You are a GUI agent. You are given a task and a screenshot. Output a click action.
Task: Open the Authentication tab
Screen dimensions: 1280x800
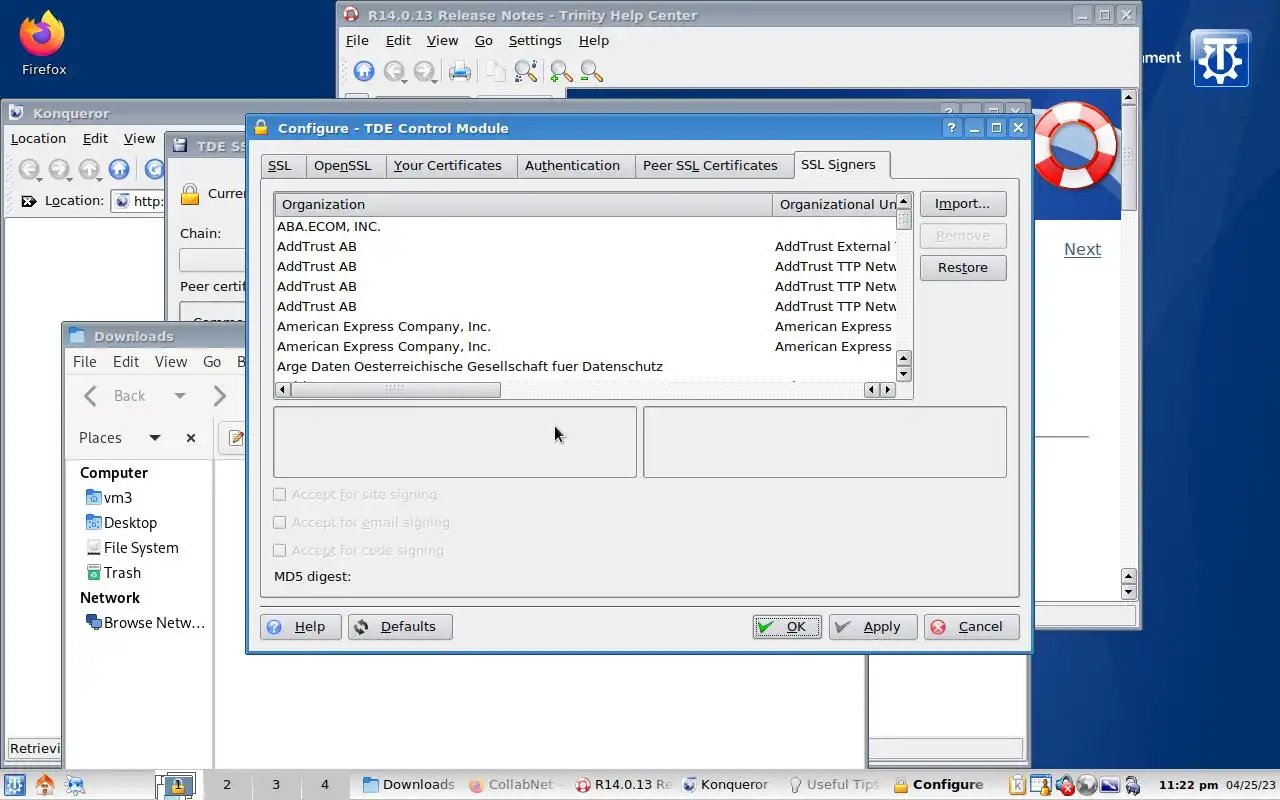[x=573, y=166]
